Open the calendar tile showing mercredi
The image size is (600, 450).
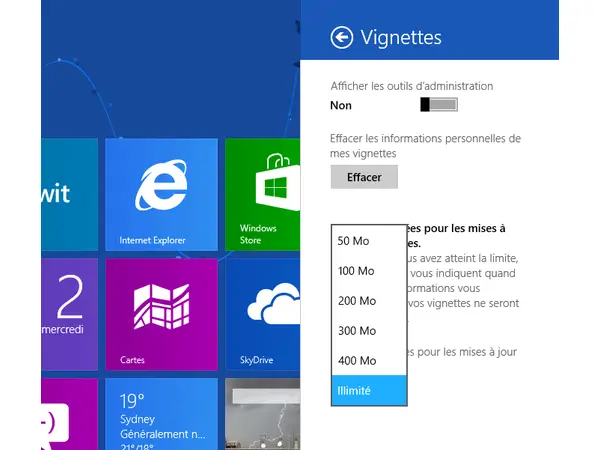[69, 315]
